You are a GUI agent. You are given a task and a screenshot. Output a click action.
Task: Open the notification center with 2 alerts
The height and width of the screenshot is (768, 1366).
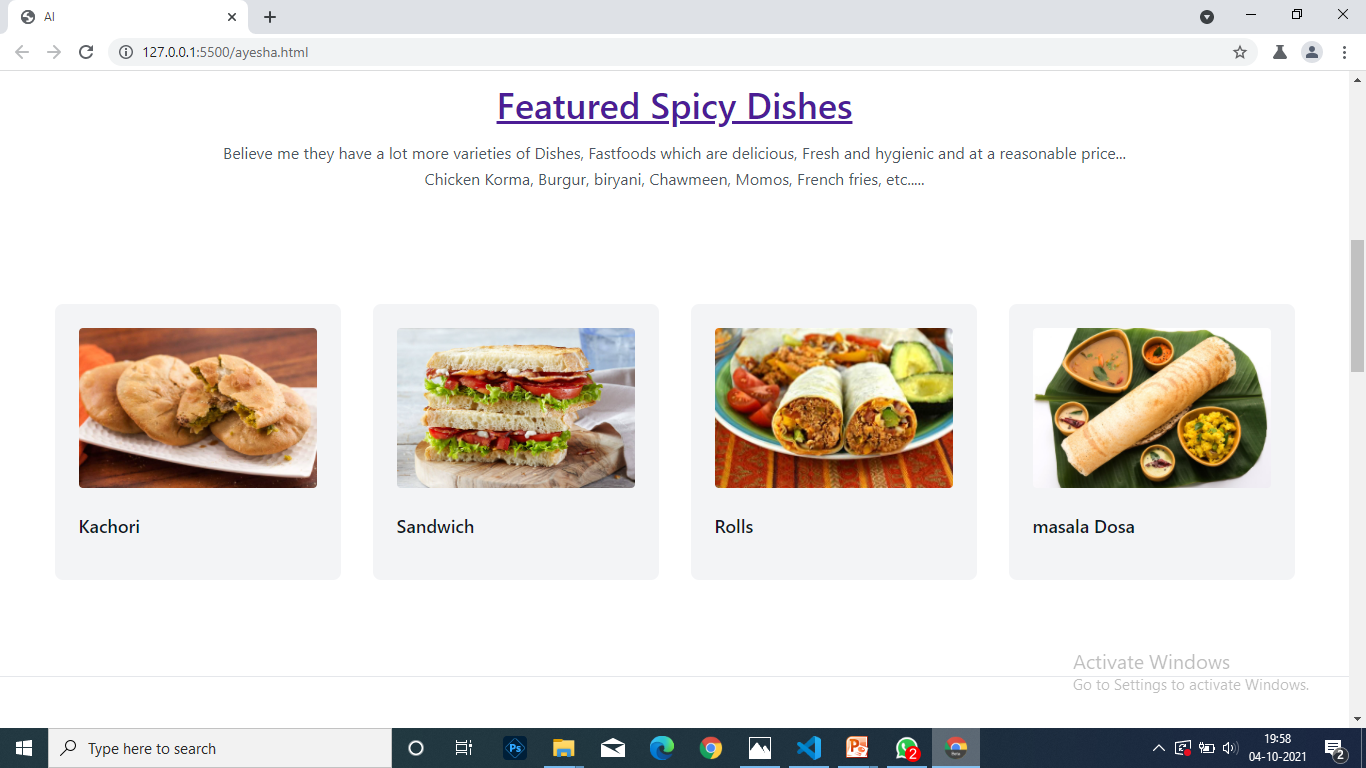(x=1333, y=748)
